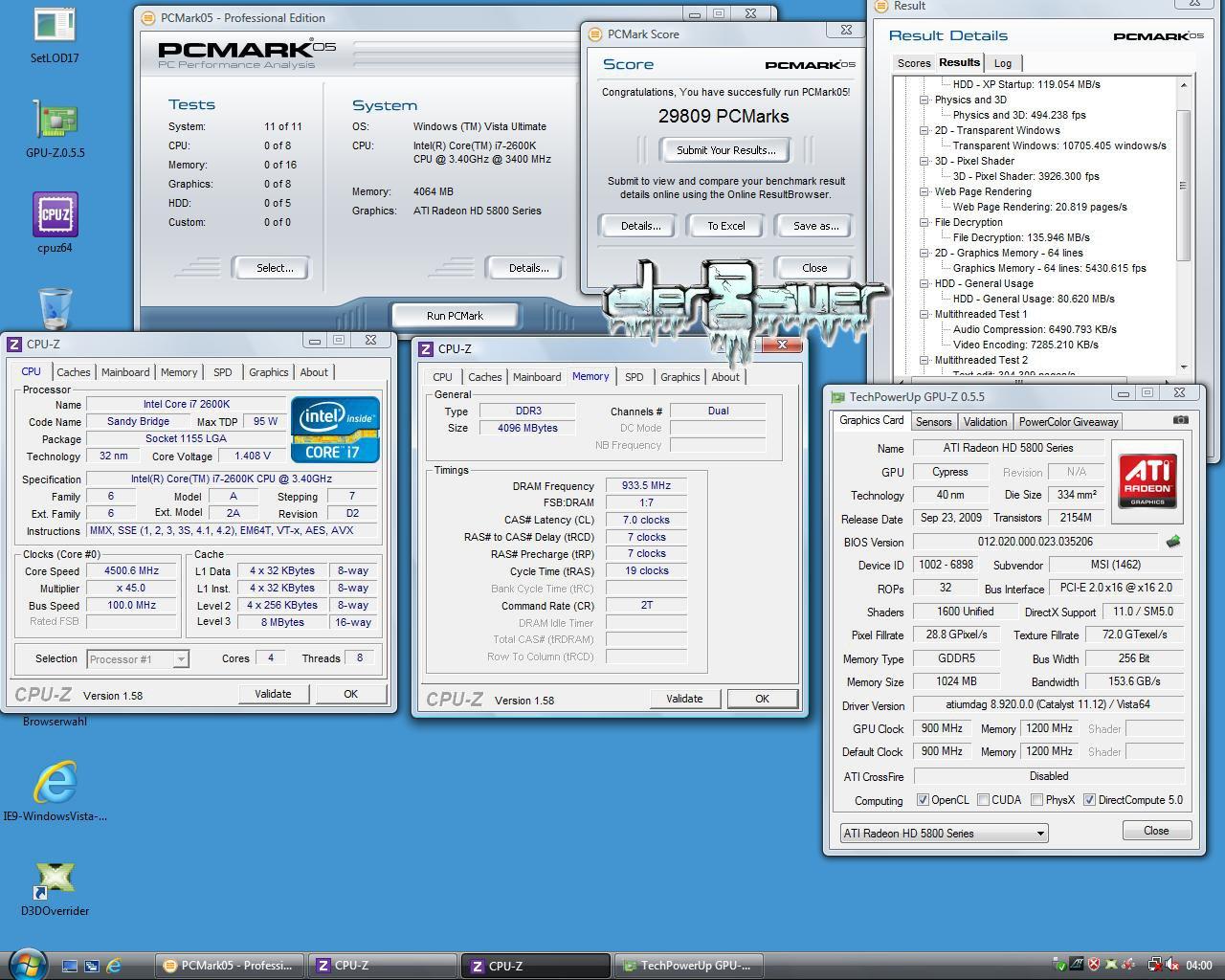Open the PowerColor Giveaway tab
Image resolution: width=1225 pixels, height=980 pixels.
[x=1068, y=422]
